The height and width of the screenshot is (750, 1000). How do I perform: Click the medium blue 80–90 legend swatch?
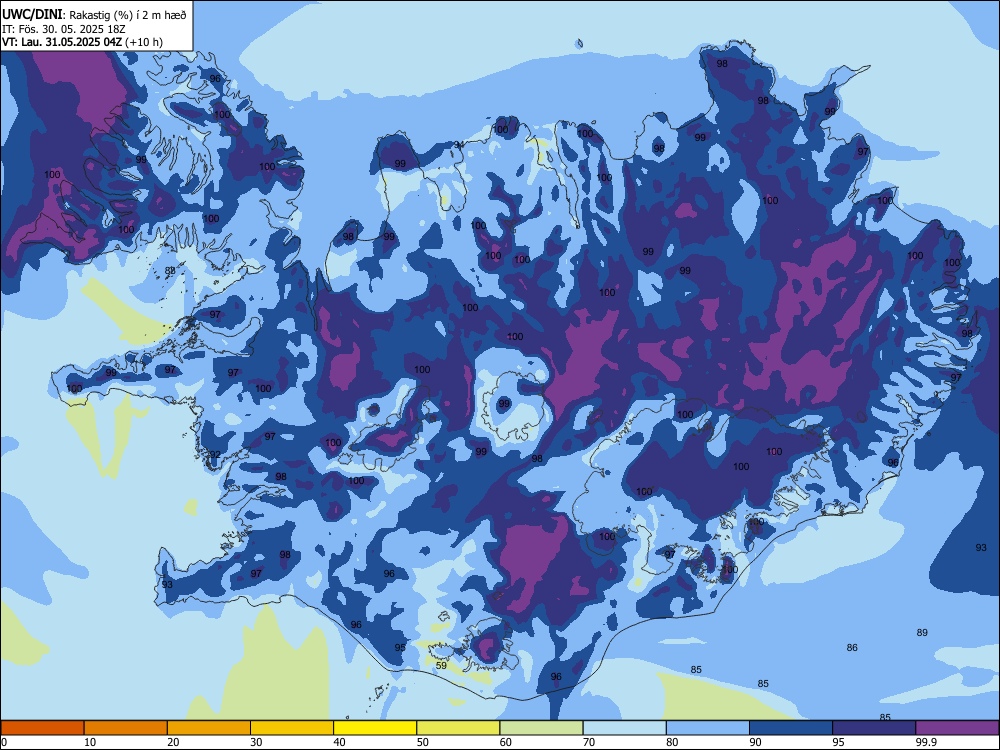click(x=708, y=728)
